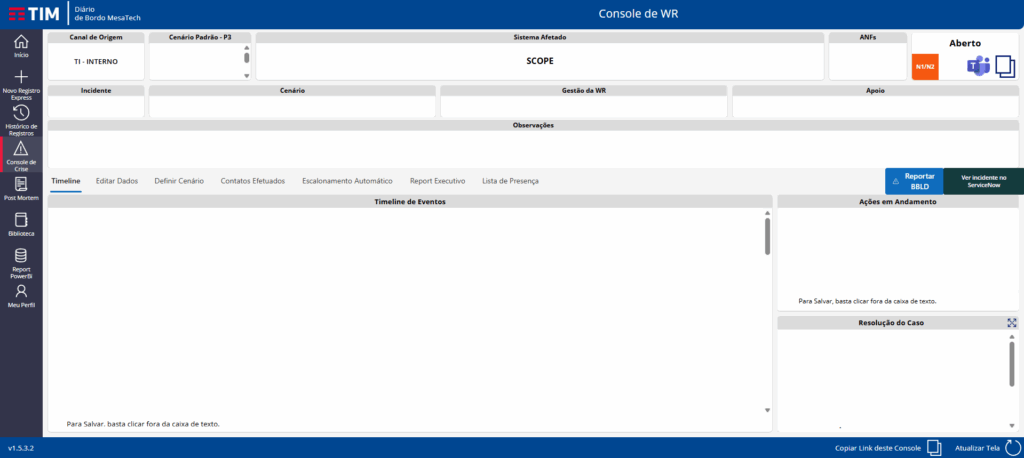Click the orange N1/N2 level badge
Screen dimensions: 1024x458
pos(925,67)
